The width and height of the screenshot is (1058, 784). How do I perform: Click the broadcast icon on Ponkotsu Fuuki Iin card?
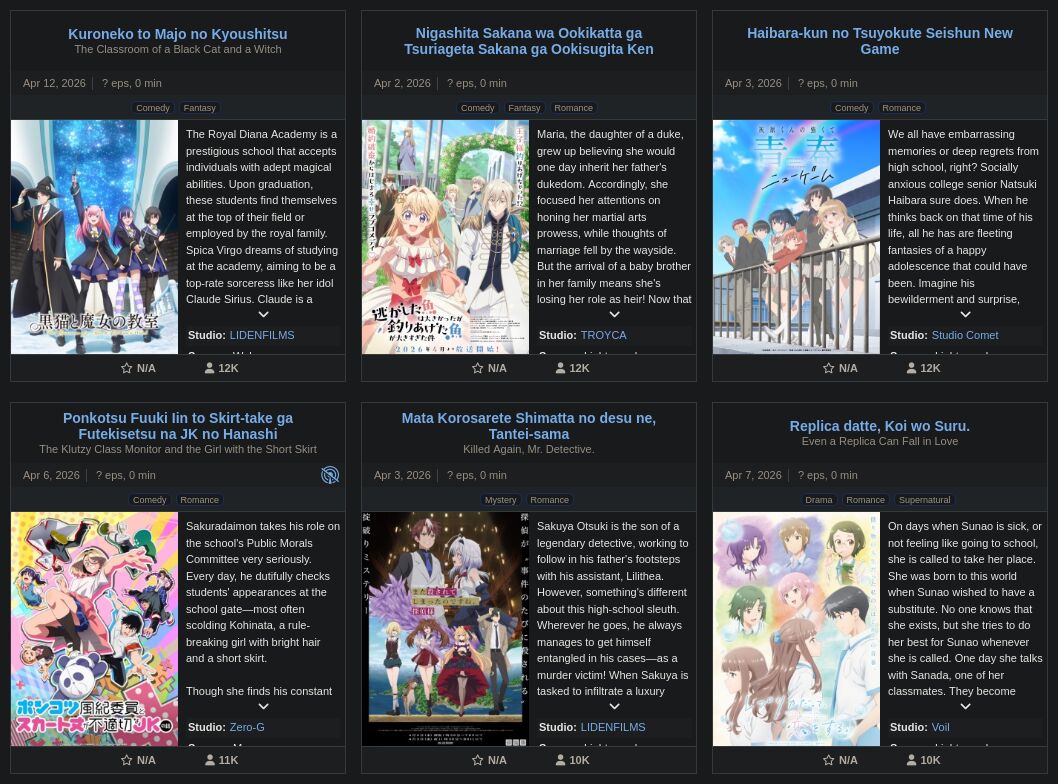[x=330, y=475]
